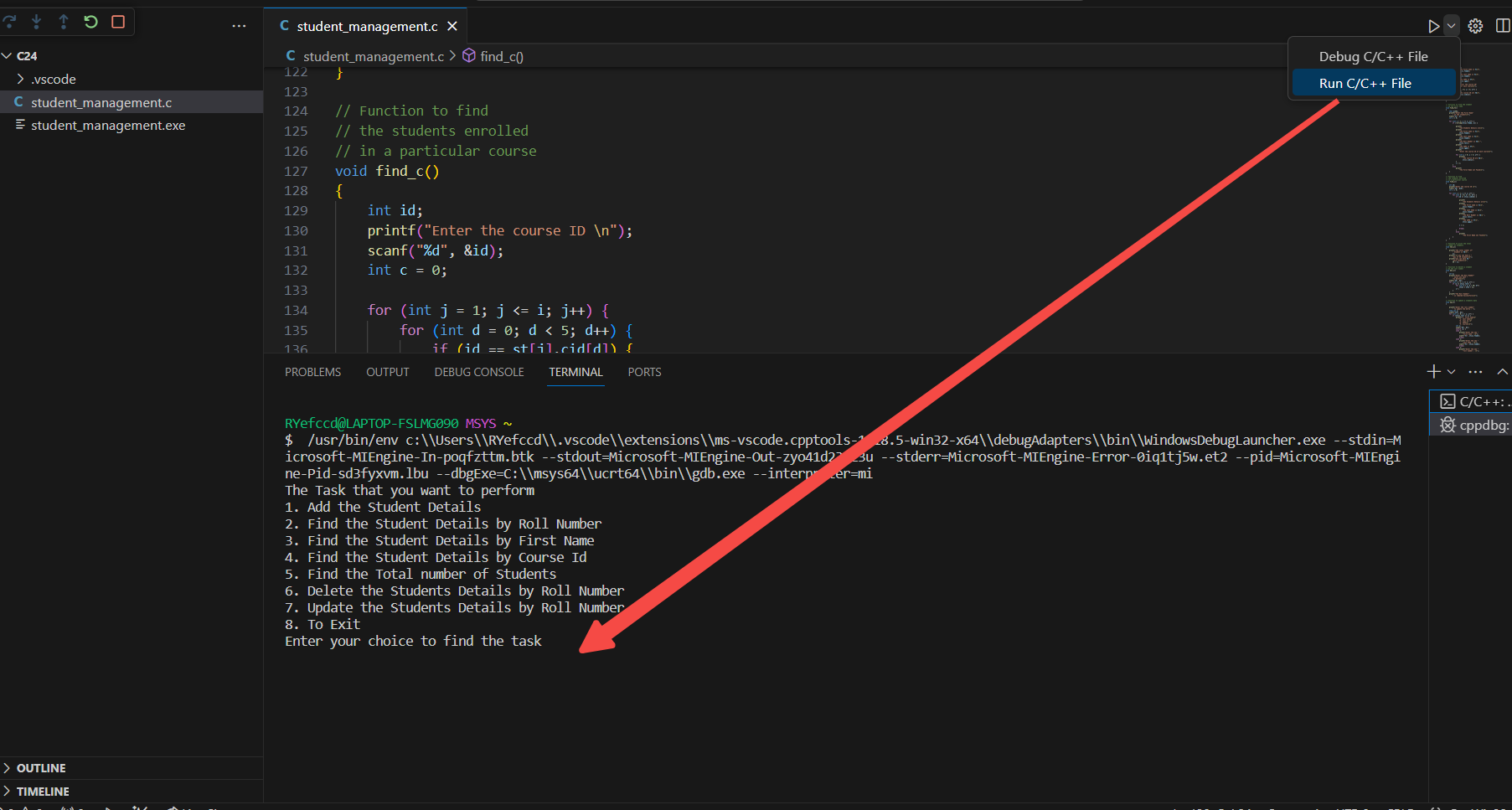The width and height of the screenshot is (1512, 810).
Task: Select student_management.exe in the Explorer
Action: pos(132,125)
